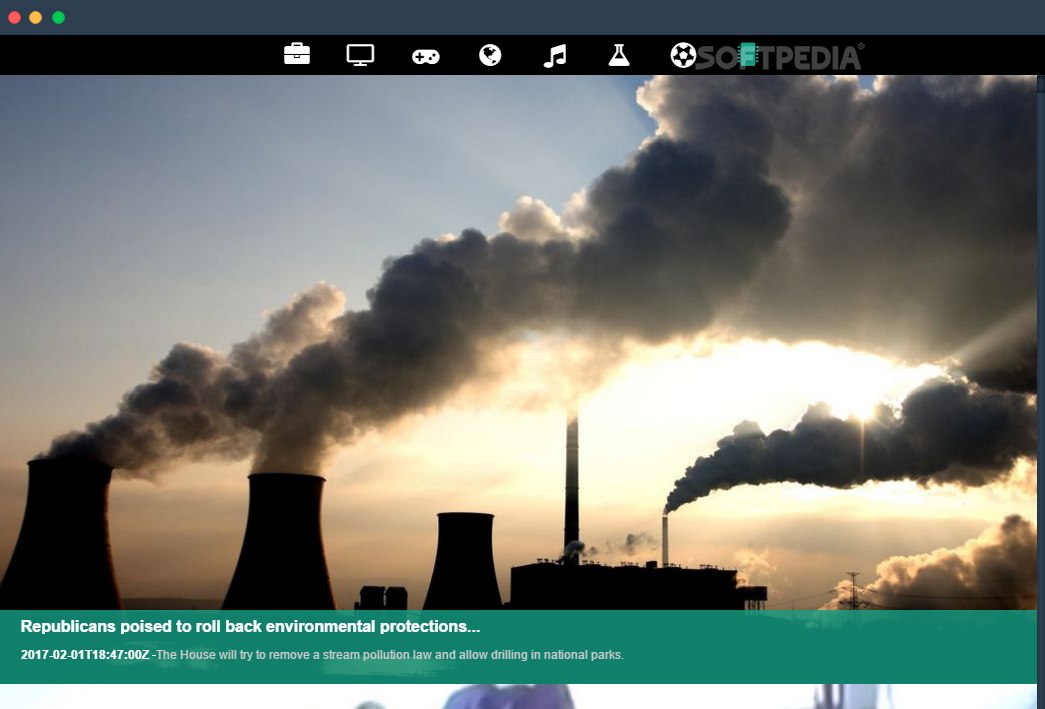Open the partially visible next article image
Screen dimensions: 1045x709
point(518,696)
